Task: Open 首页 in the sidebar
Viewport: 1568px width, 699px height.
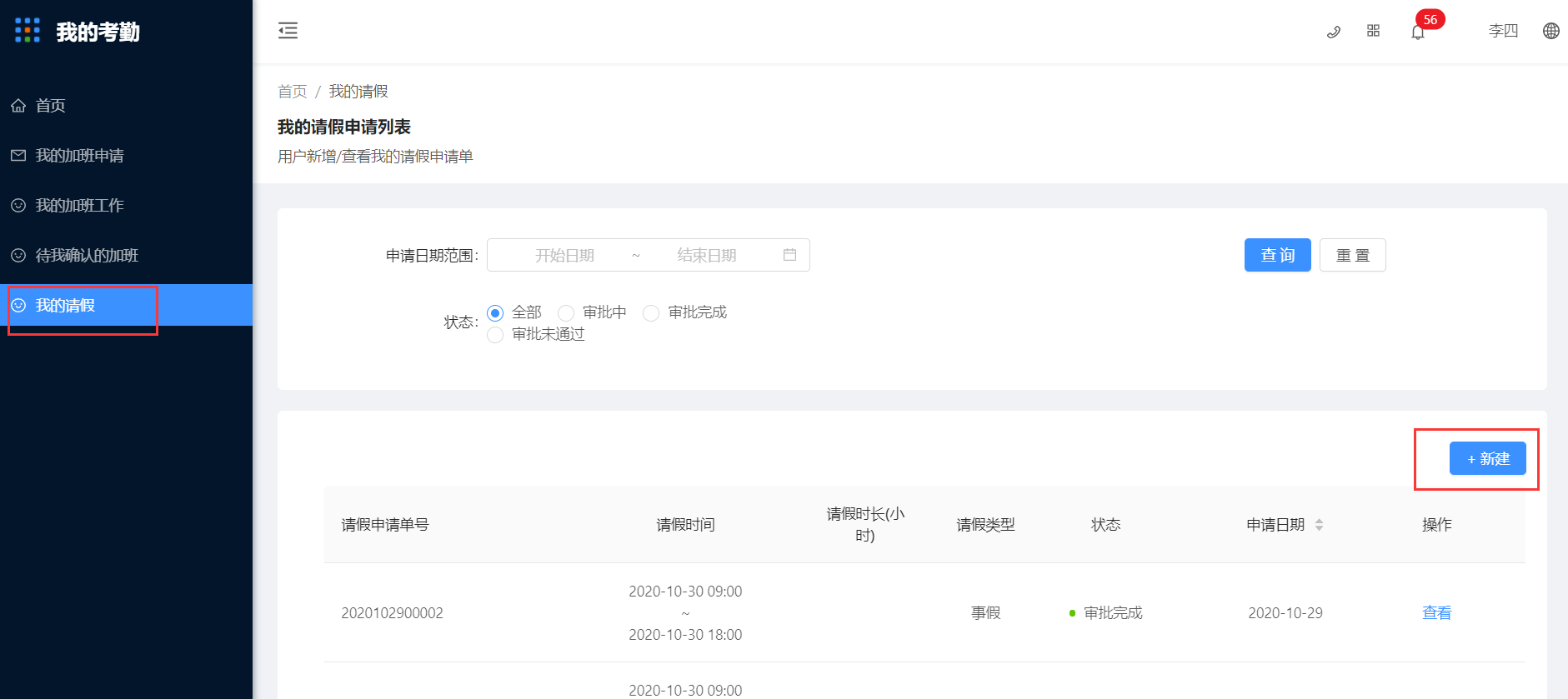Action: coord(126,106)
